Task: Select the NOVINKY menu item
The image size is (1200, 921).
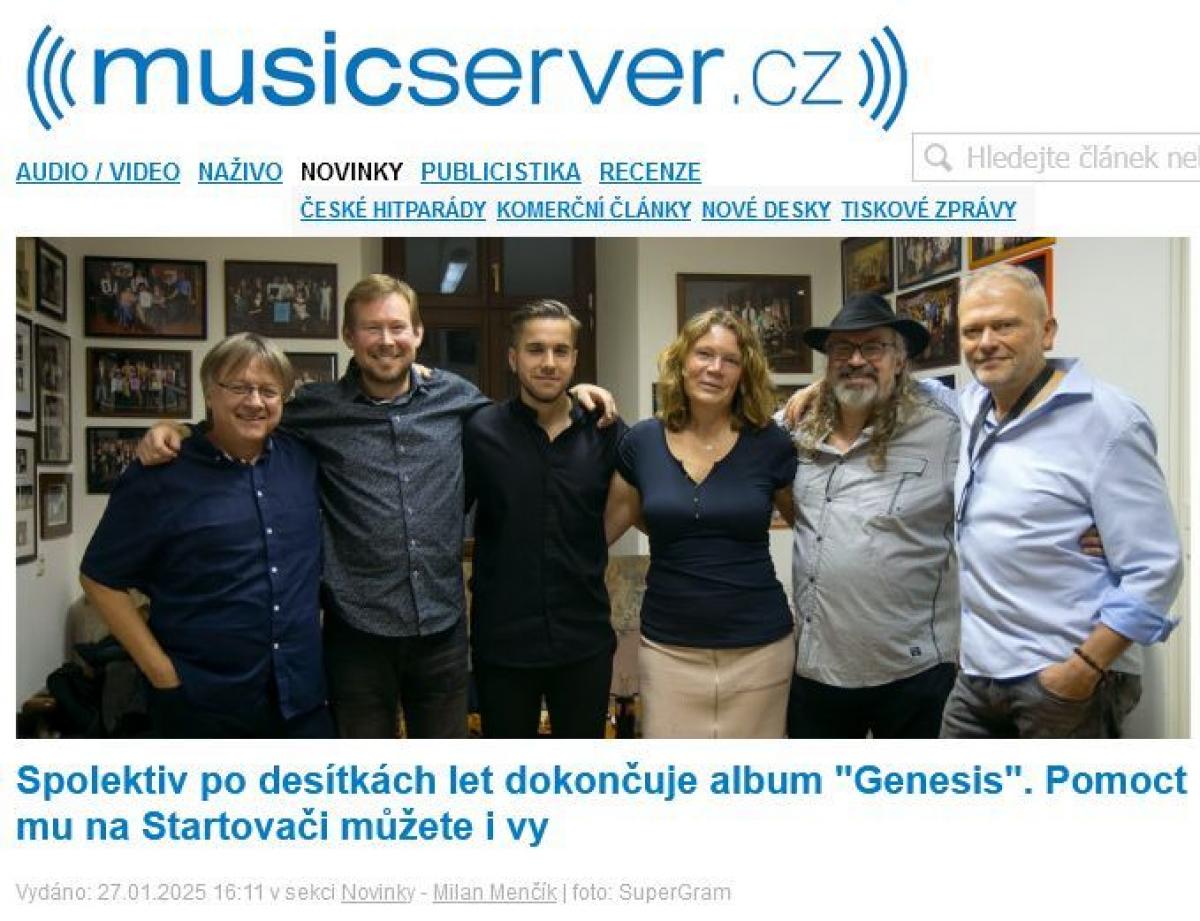Action: point(352,172)
